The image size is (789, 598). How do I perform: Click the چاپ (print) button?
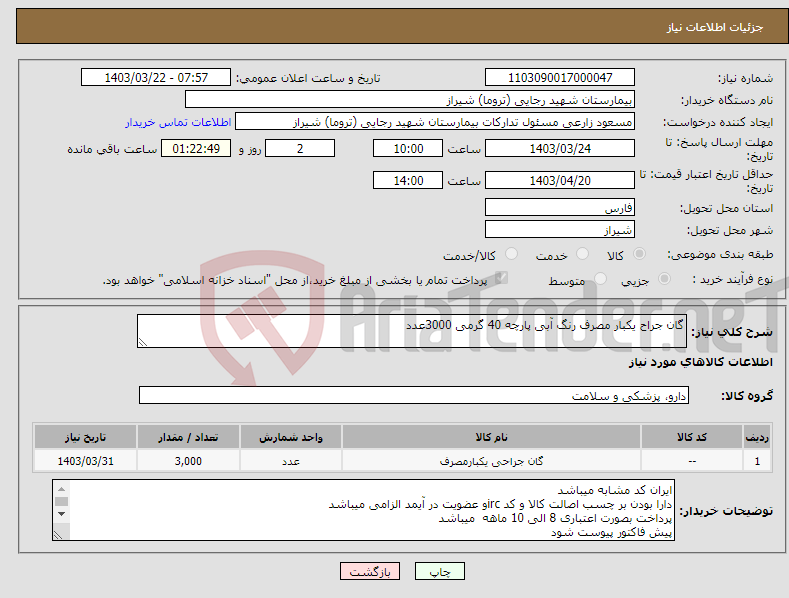(439, 571)
